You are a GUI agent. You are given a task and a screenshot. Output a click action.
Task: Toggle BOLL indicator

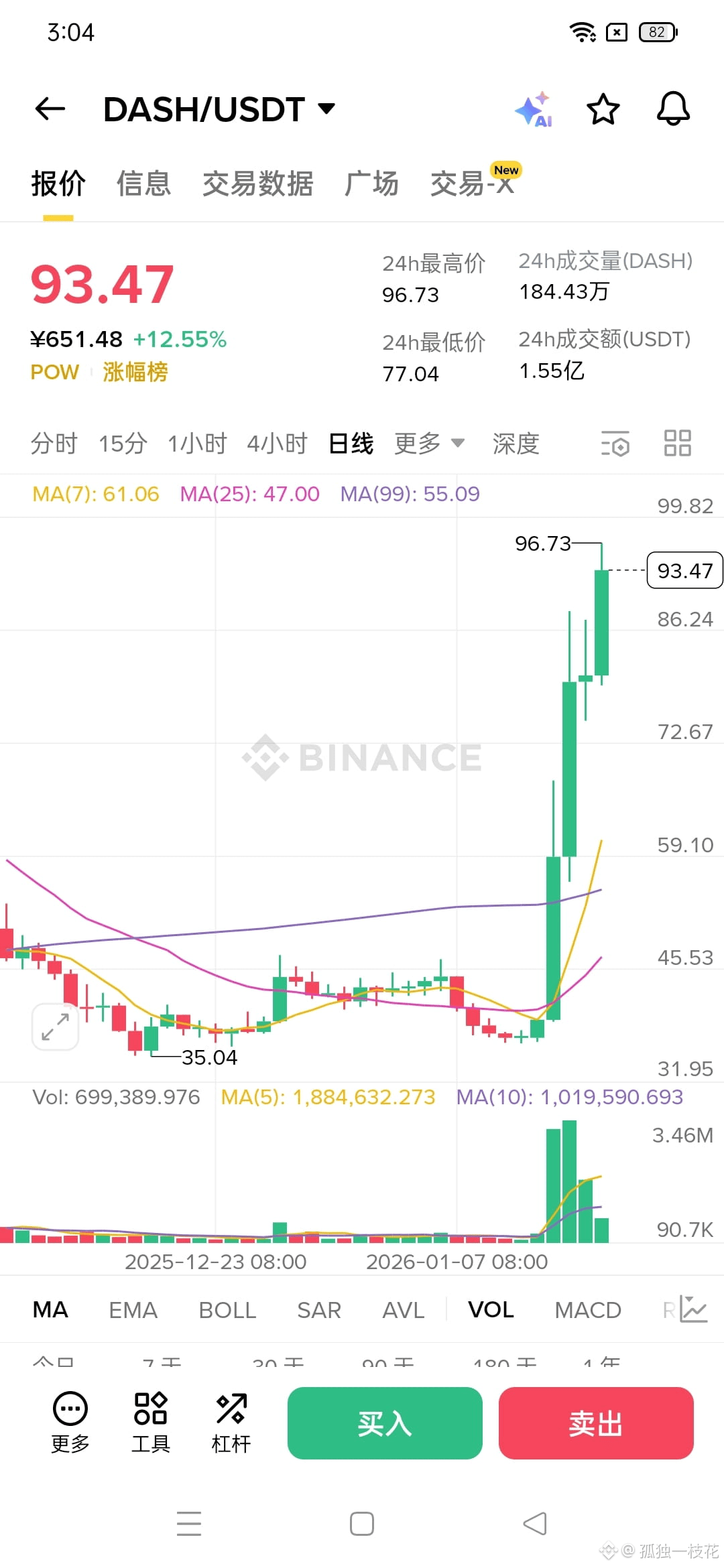[x=227, y=1309]
